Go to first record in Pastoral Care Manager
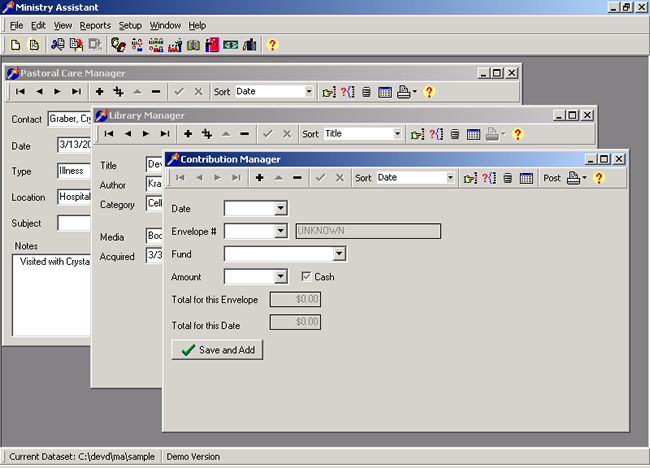Screen dimensions: 650x468 (x=20, y=92)
